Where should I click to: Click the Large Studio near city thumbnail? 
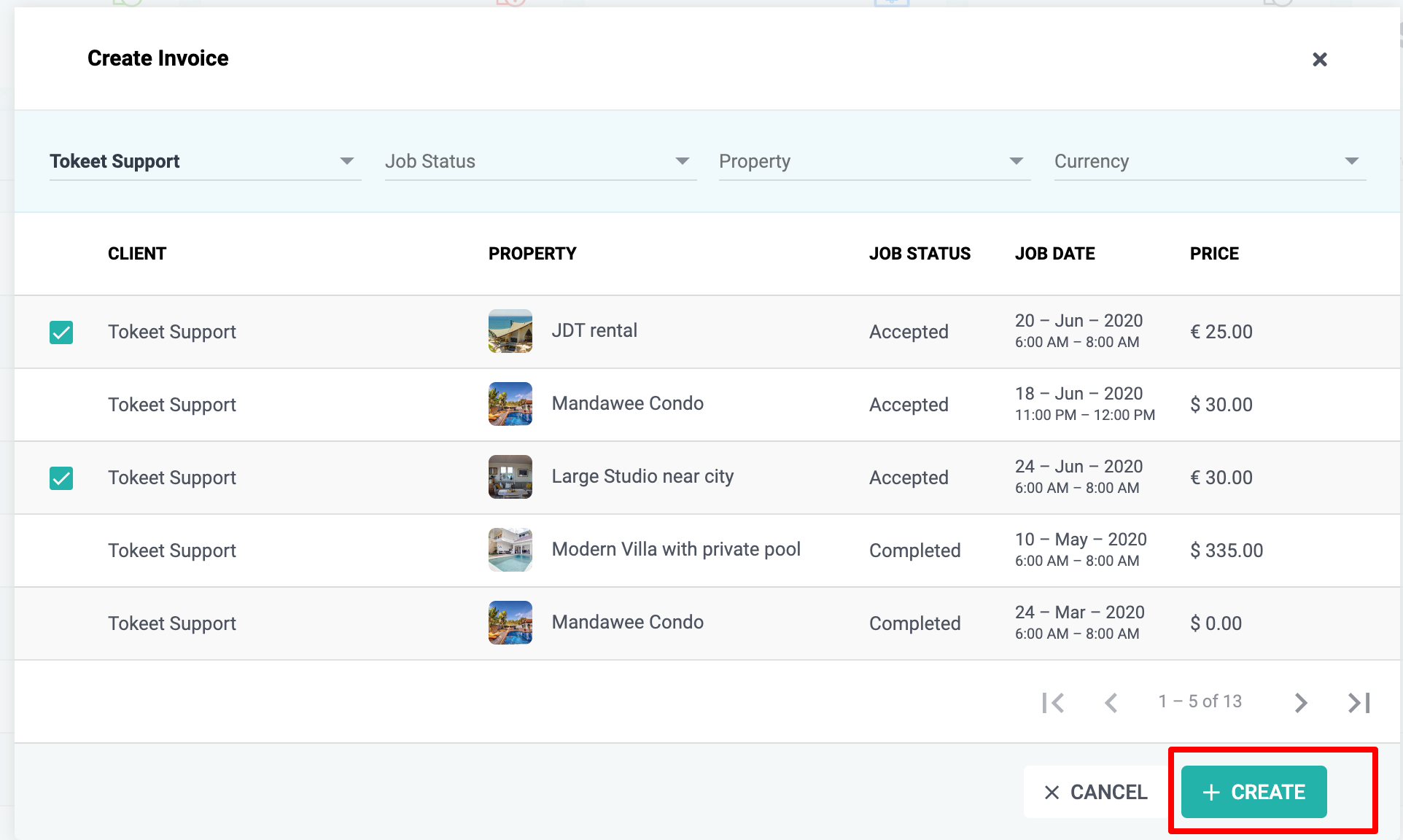click(x=510, y=477)
